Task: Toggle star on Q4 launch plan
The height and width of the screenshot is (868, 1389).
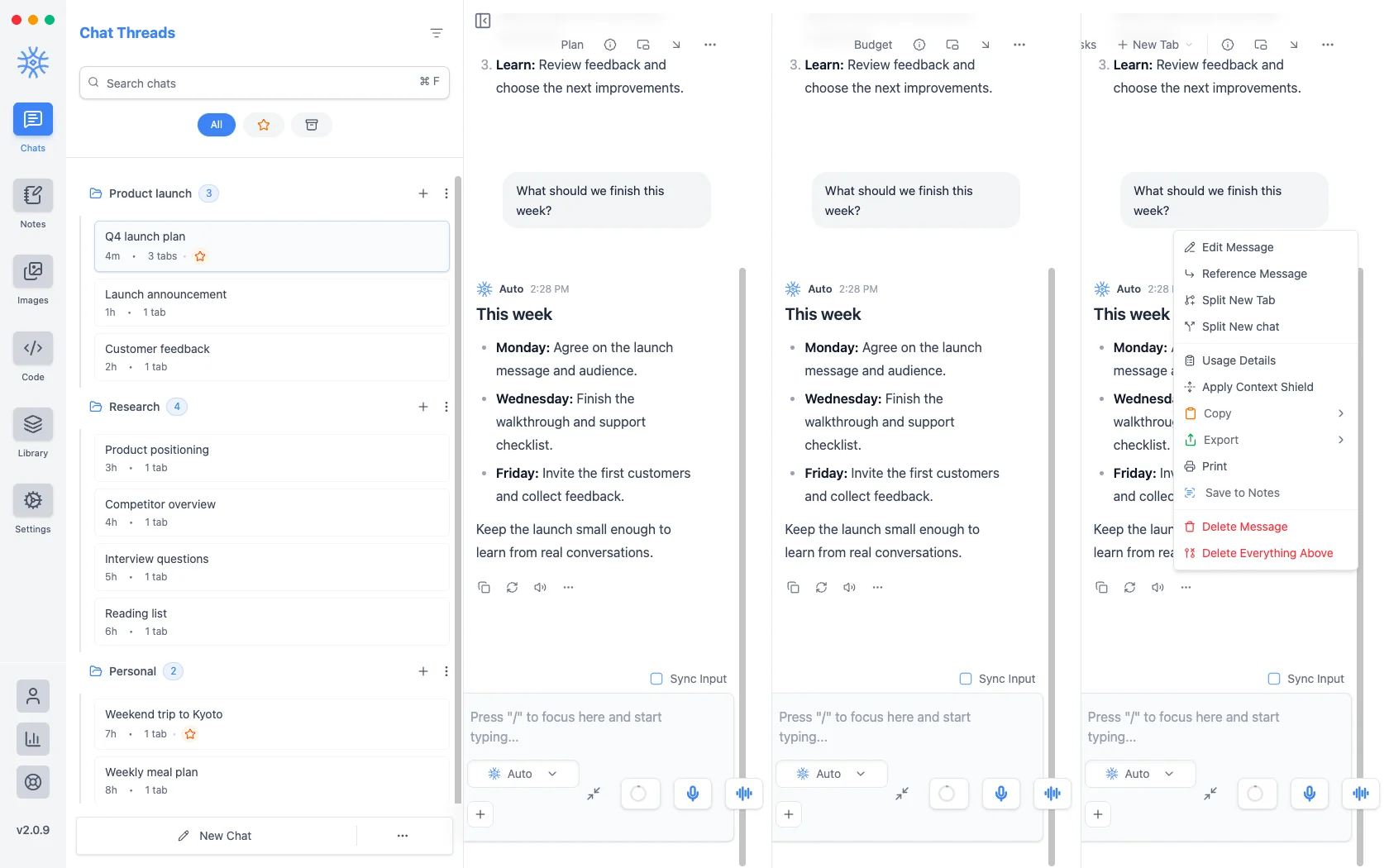Action: click(x=200, y=256)
